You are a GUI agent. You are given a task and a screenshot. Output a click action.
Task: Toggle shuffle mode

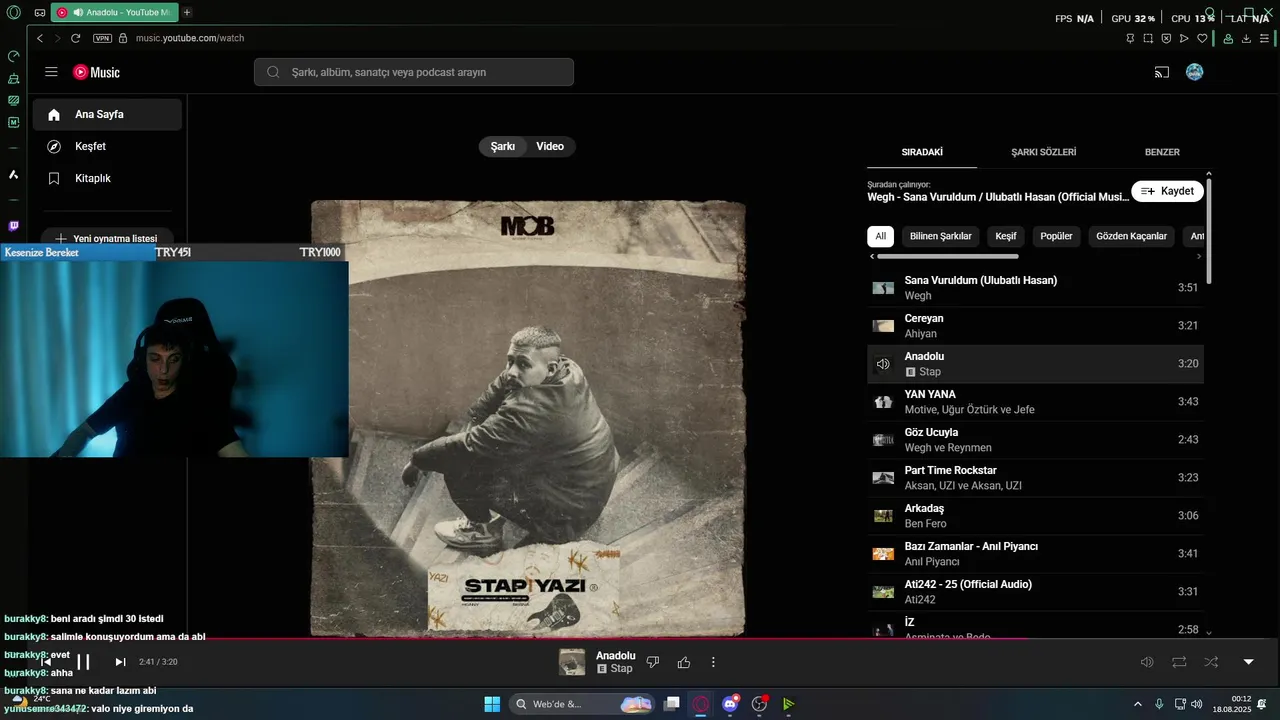1211,662
